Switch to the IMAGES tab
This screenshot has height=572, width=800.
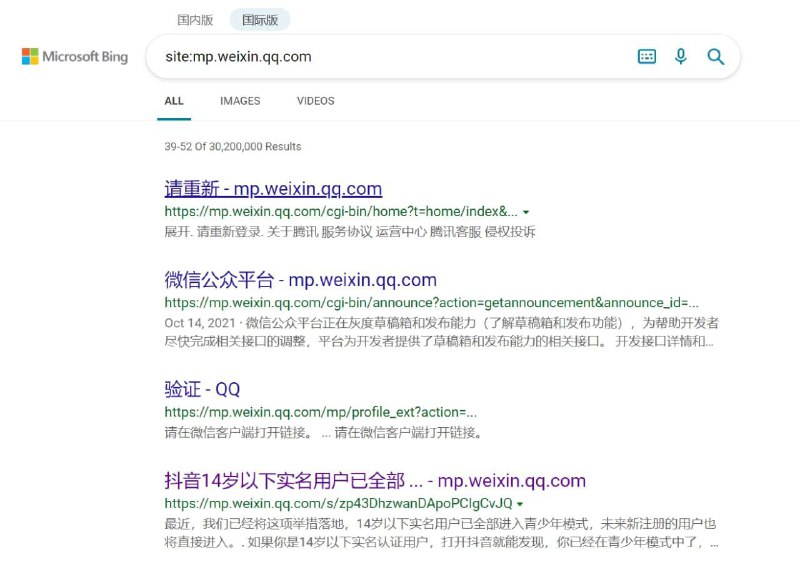click(240, 101)
